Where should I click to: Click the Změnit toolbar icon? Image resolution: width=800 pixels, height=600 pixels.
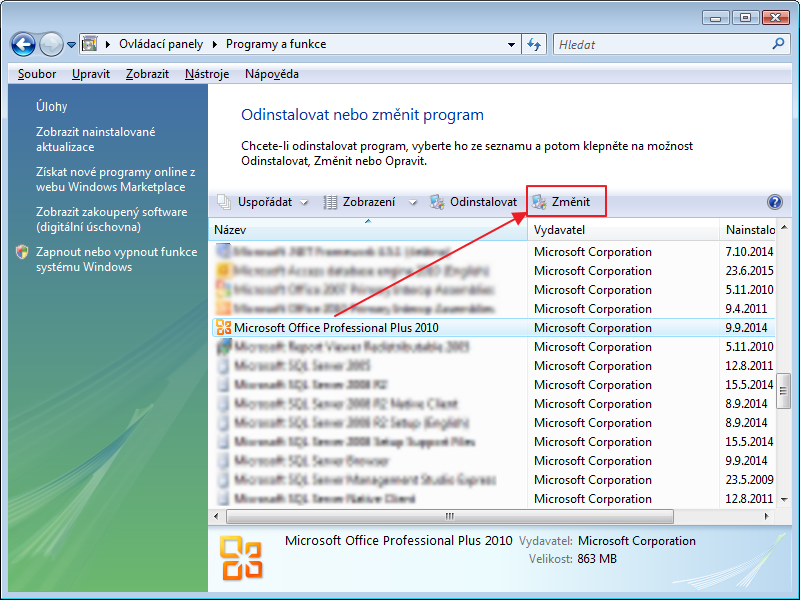(539, 202)
